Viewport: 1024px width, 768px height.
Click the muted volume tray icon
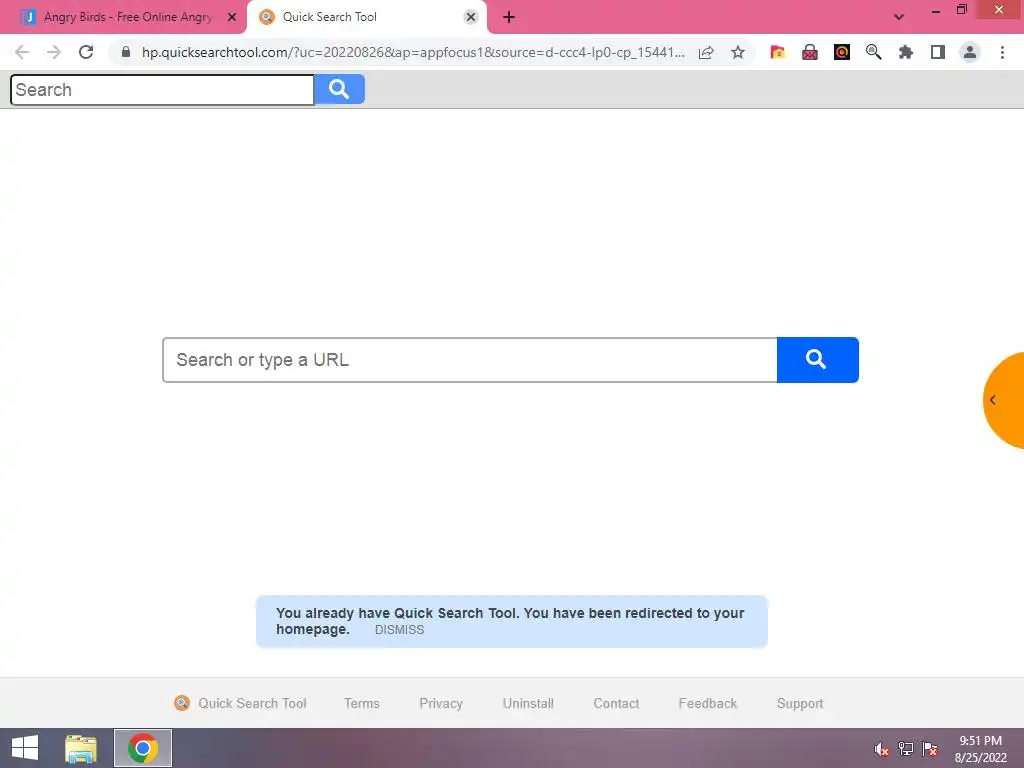(882, 749)
